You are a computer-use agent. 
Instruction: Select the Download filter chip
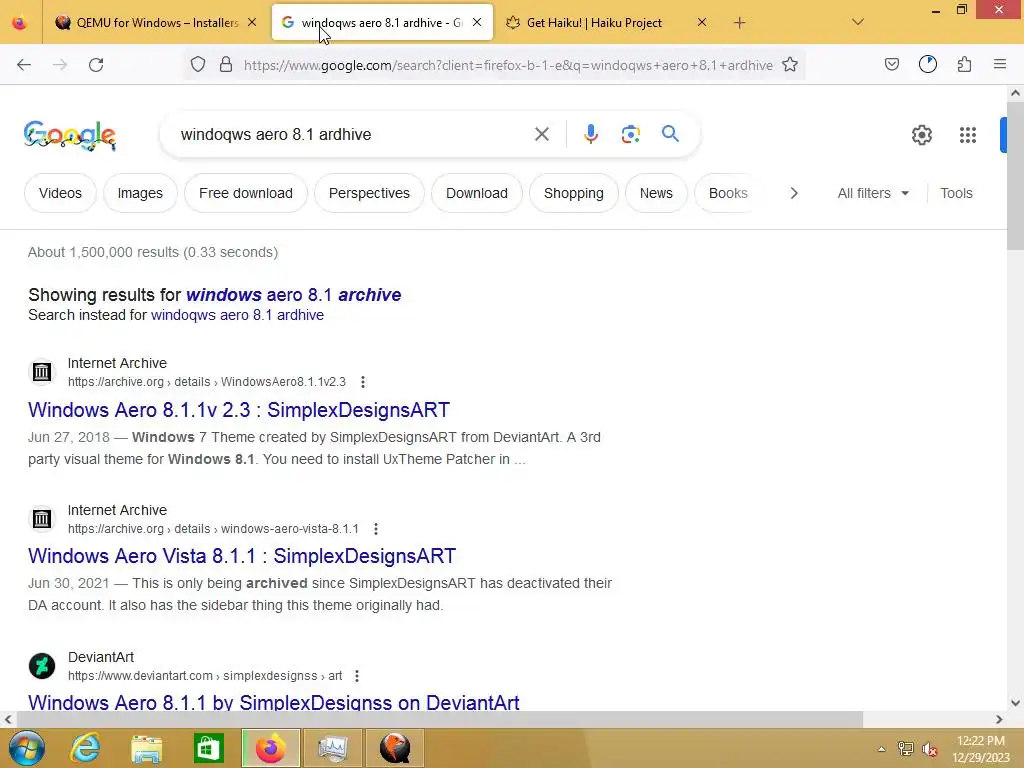tap(477, 193)
